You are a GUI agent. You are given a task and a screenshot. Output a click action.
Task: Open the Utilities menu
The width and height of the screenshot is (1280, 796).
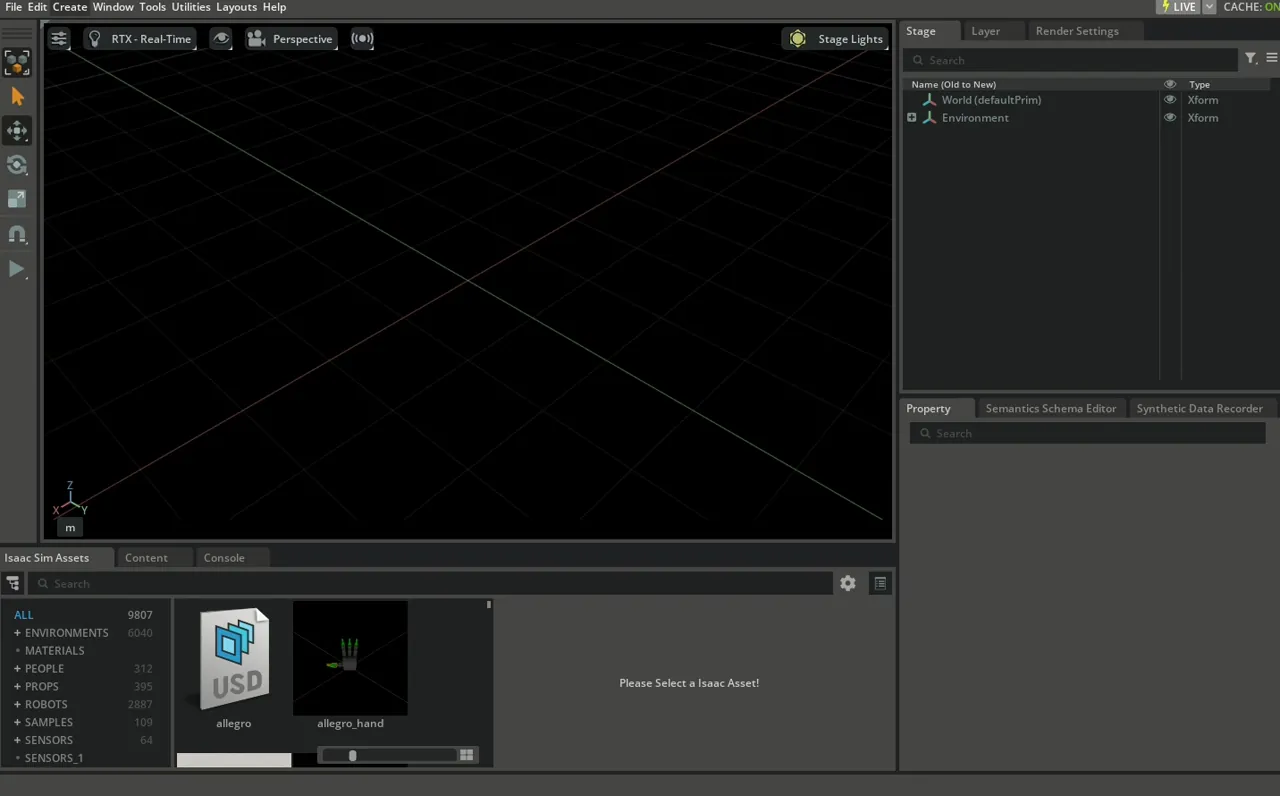pyautogui.click(x=191, y=7)
